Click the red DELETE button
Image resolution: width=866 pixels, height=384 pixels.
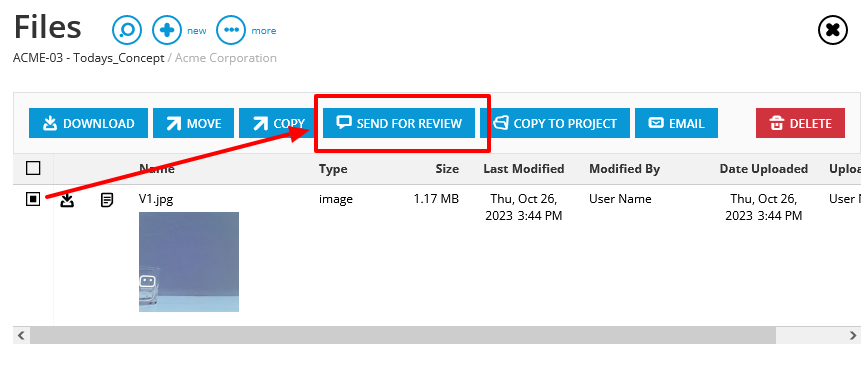click(x=800, y=123)
